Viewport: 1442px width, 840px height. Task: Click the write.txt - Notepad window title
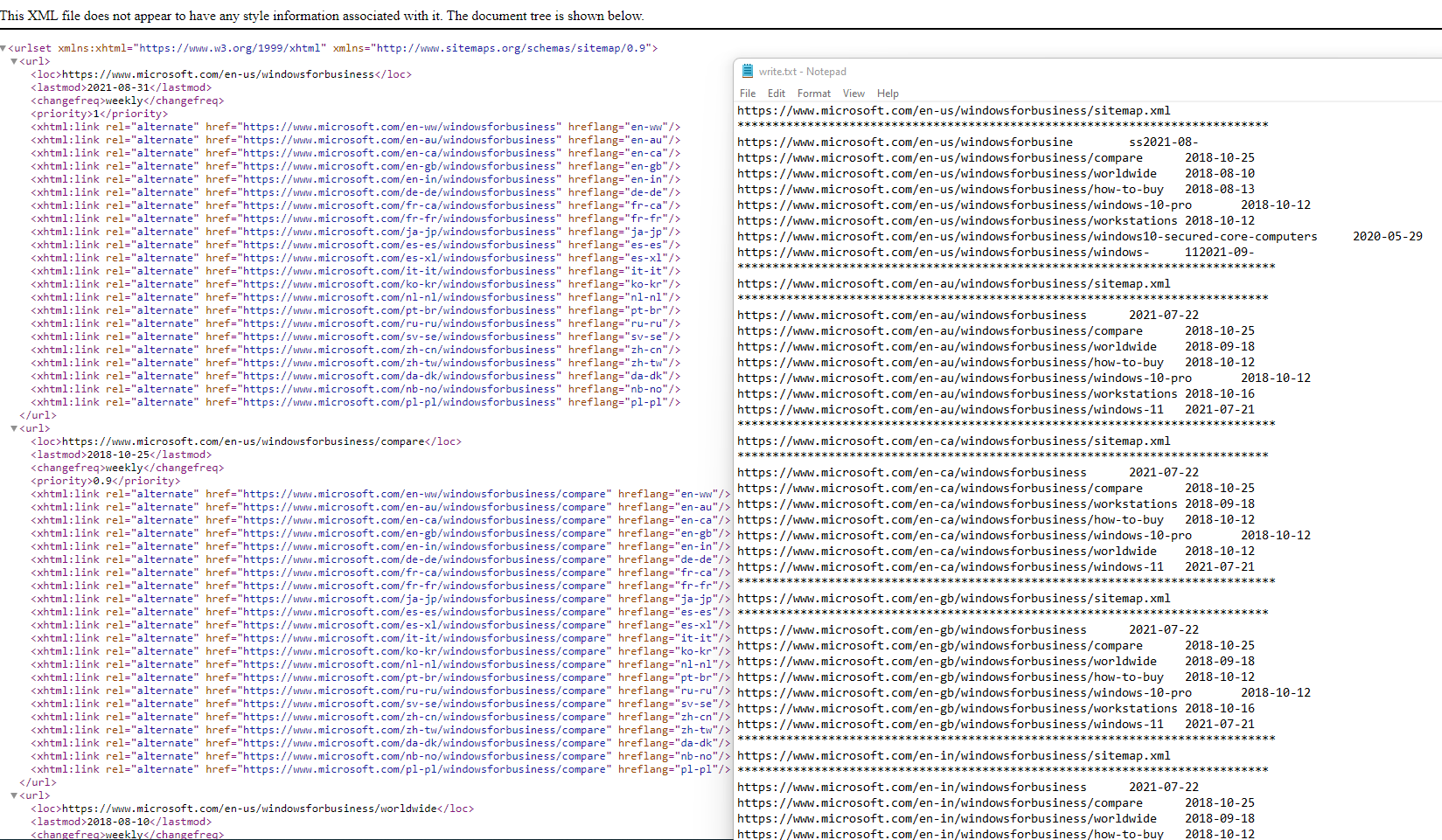pyautogui.click(x=802, y=72)
